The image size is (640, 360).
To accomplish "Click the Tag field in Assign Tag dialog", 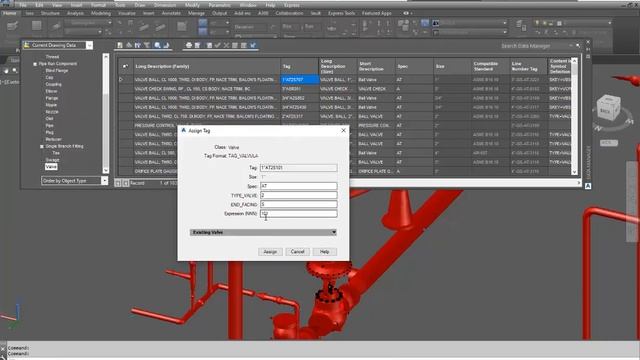I will coord(298,168).
